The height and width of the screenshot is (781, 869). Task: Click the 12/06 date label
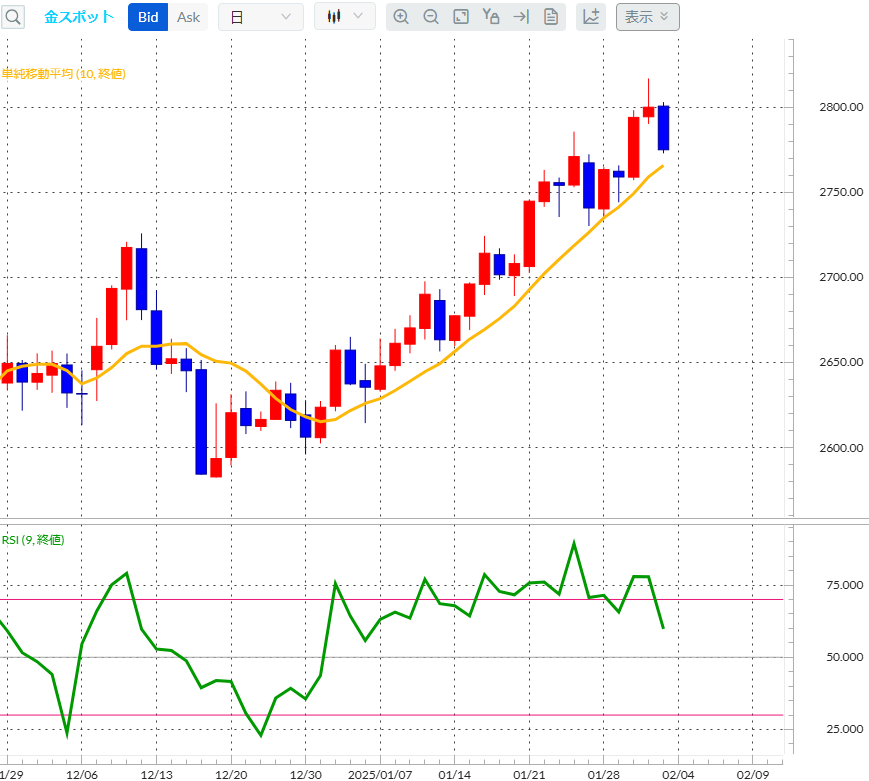click(x=81, y=774)
